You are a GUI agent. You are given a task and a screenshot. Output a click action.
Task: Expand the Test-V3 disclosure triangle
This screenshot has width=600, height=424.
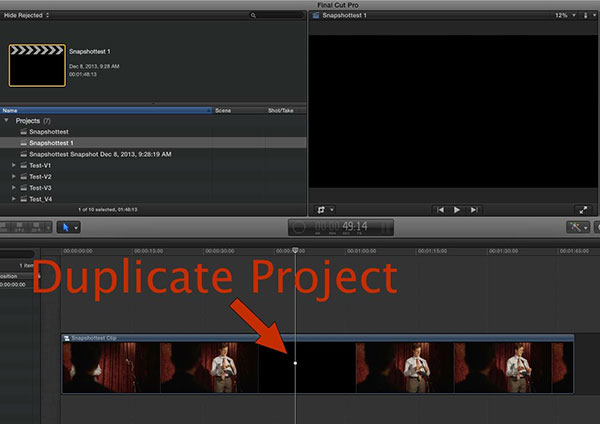point(13,188)
